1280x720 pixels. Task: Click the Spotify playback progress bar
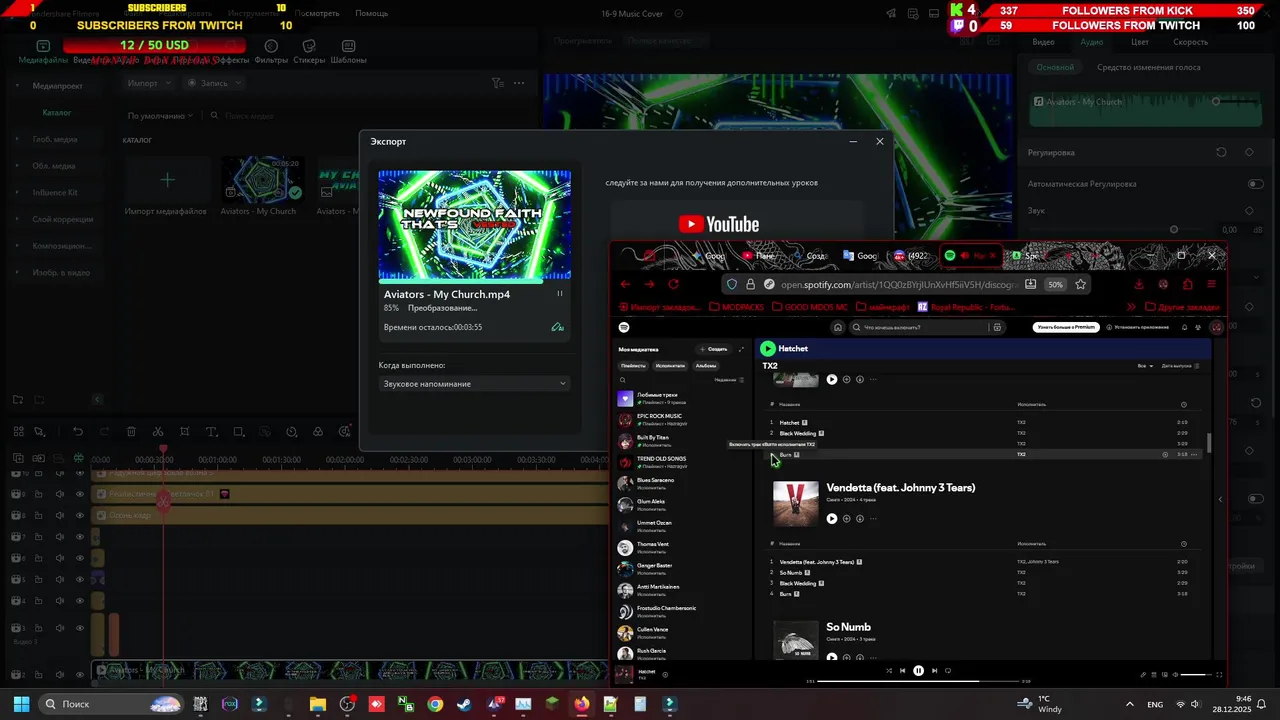click(x=918, y=681)
